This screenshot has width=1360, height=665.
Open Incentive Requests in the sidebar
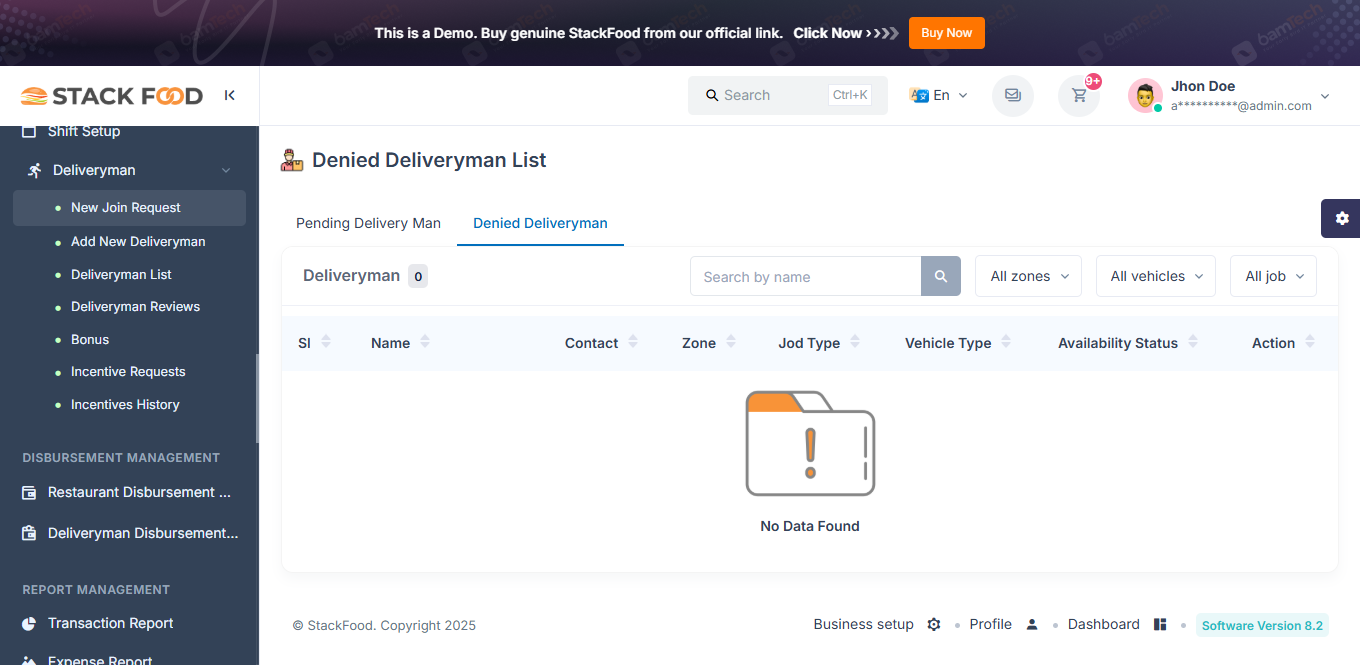128,371
